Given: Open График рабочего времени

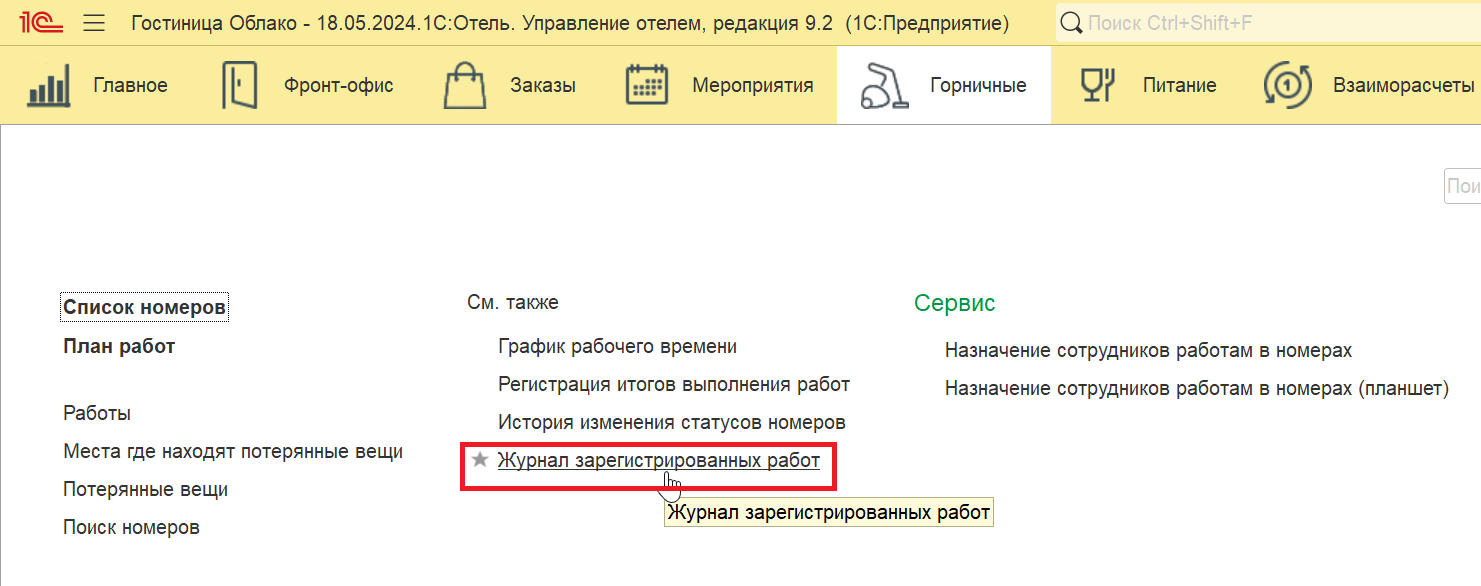Looking at the screenshot, I should pos(617,346).
